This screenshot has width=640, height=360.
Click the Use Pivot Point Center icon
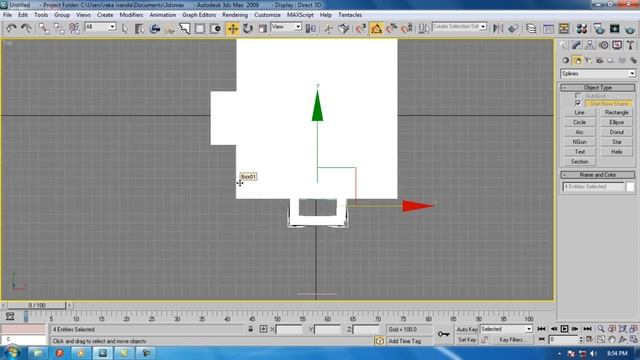(x=311, y=28)
